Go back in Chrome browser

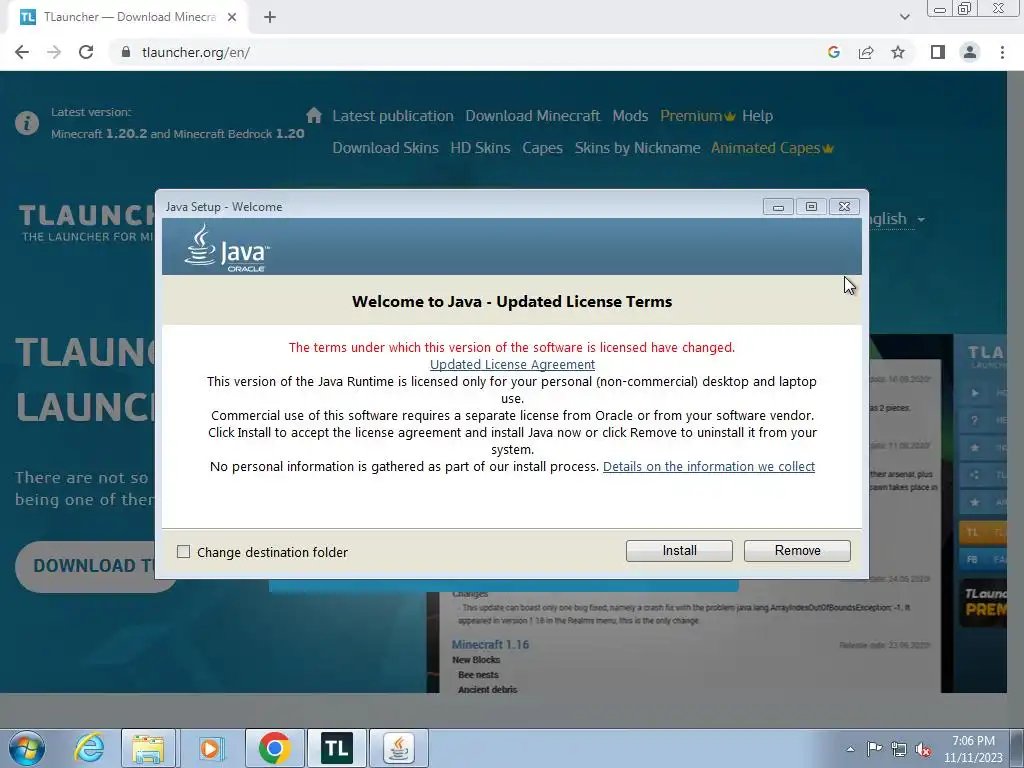22,52
